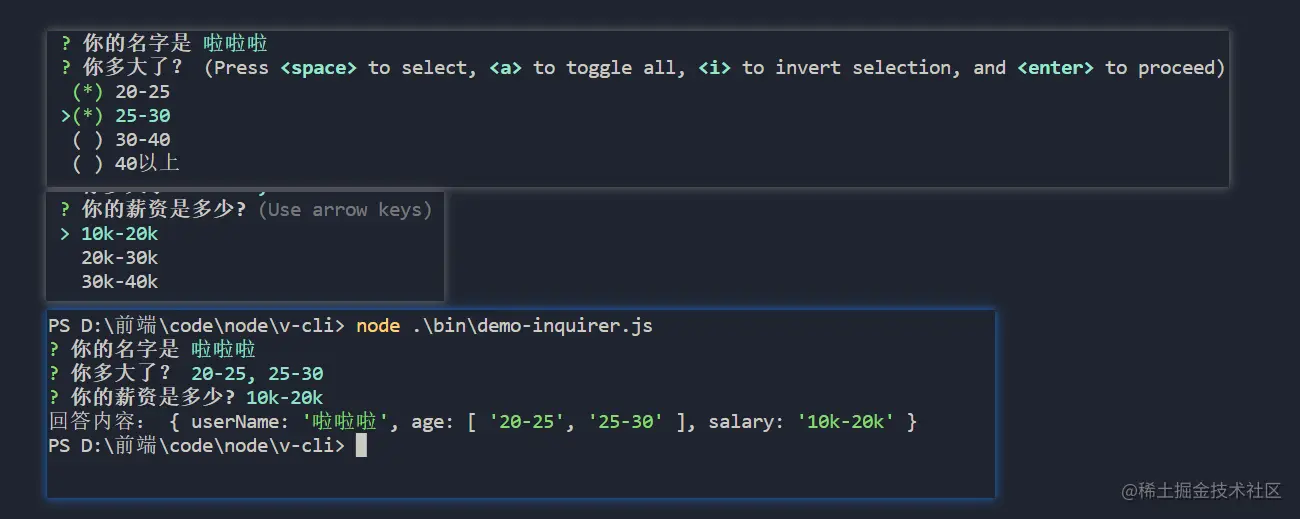
Task: Click the (Use arrow keys) hint
Action: (345, 210)
